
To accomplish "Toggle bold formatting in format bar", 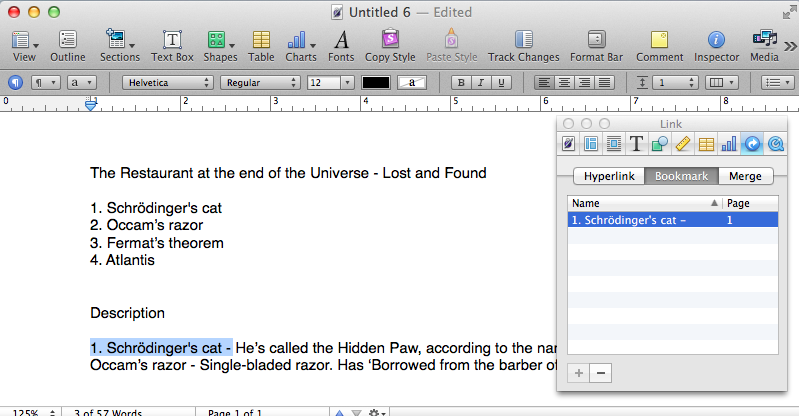I will (x=460, y=82).
